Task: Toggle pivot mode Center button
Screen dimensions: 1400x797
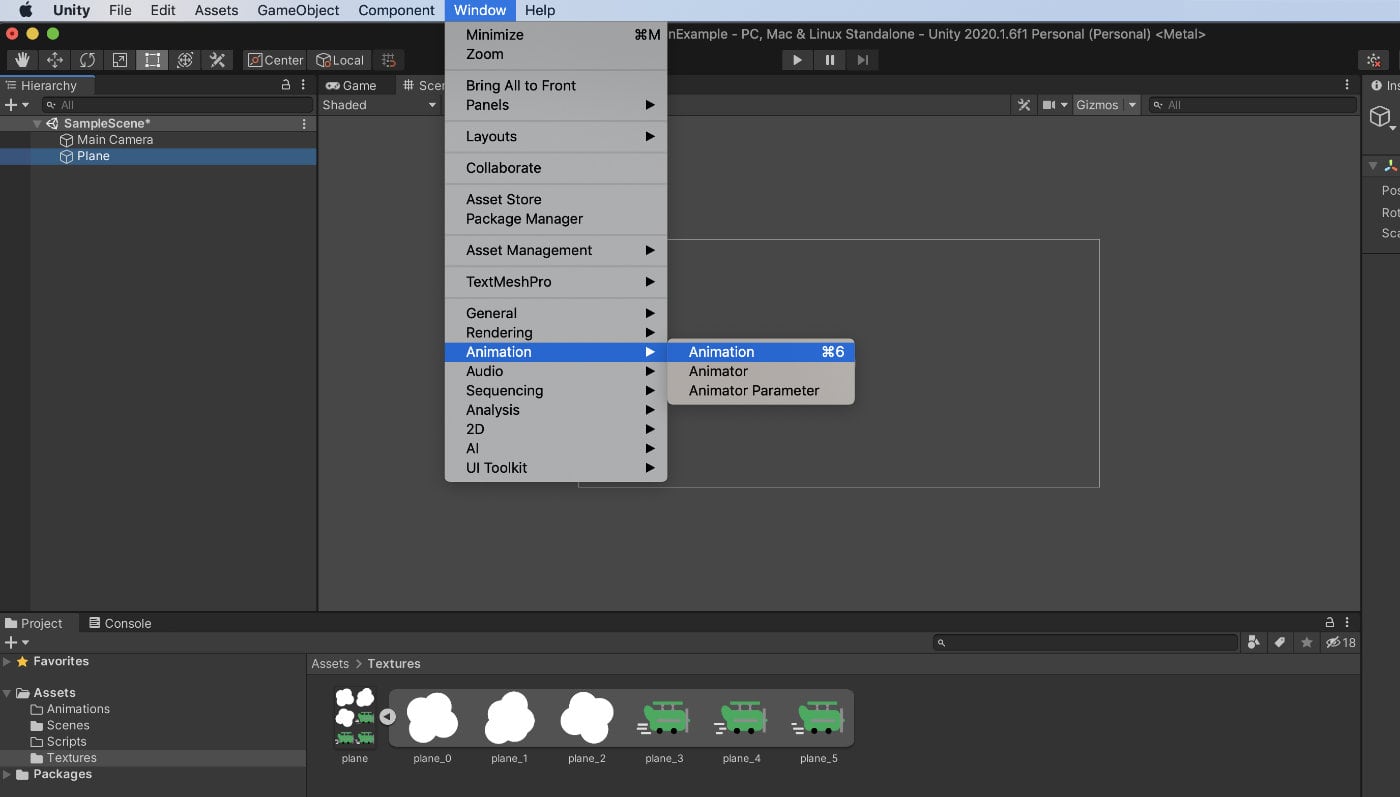Action: [x=275, y=60]
